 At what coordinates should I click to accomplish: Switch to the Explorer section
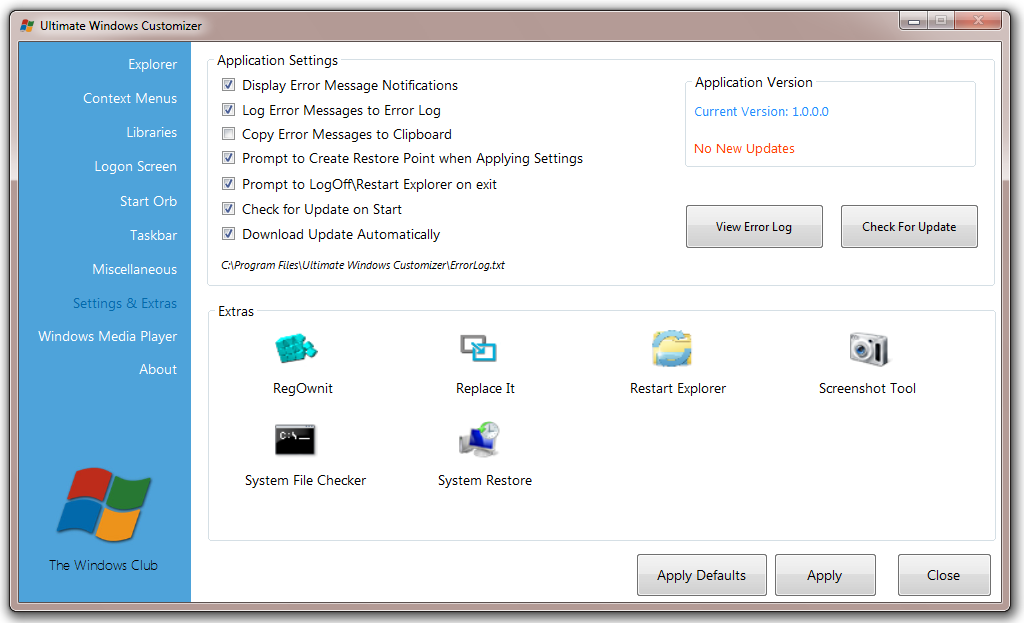tap(152, 64)
